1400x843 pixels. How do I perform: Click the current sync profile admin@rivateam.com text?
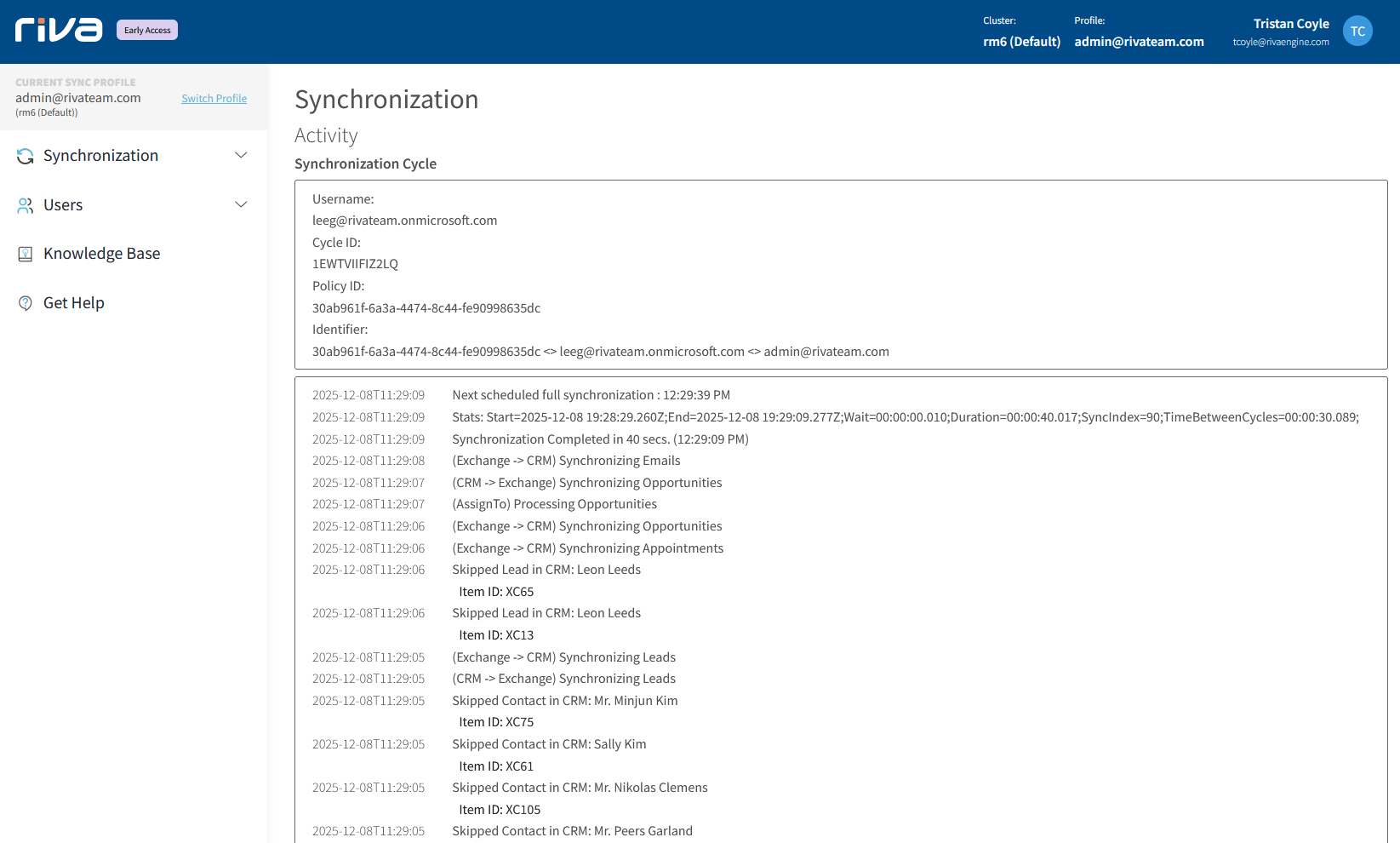[78, 98]
